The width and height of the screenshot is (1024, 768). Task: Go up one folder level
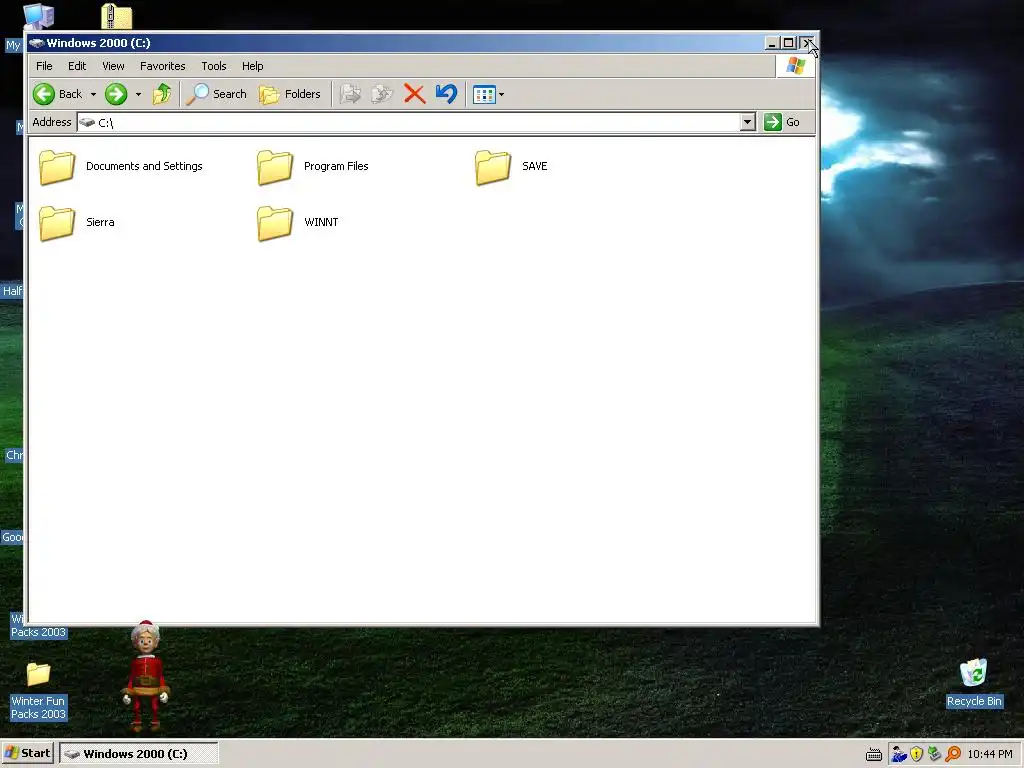(x=162, y=94)
